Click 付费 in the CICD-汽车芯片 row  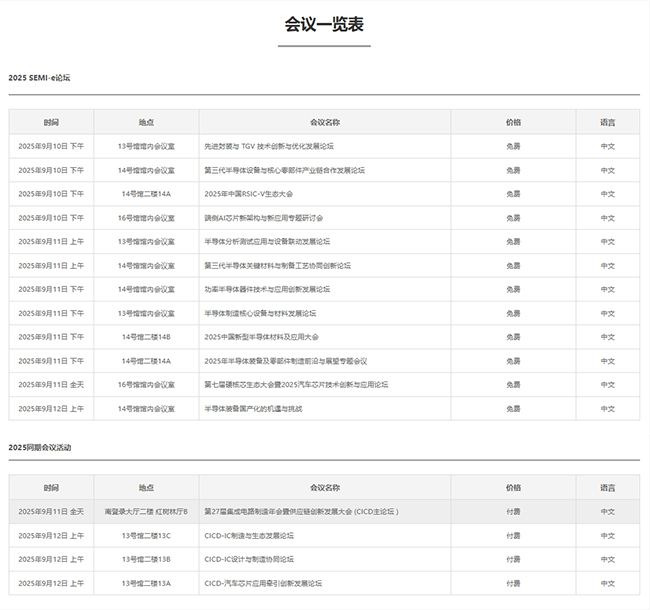click(513, 583)
